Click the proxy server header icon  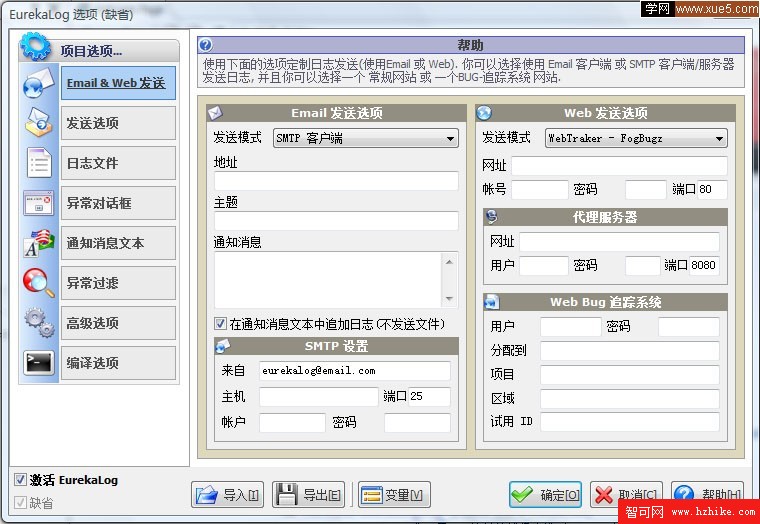[492, 217]
